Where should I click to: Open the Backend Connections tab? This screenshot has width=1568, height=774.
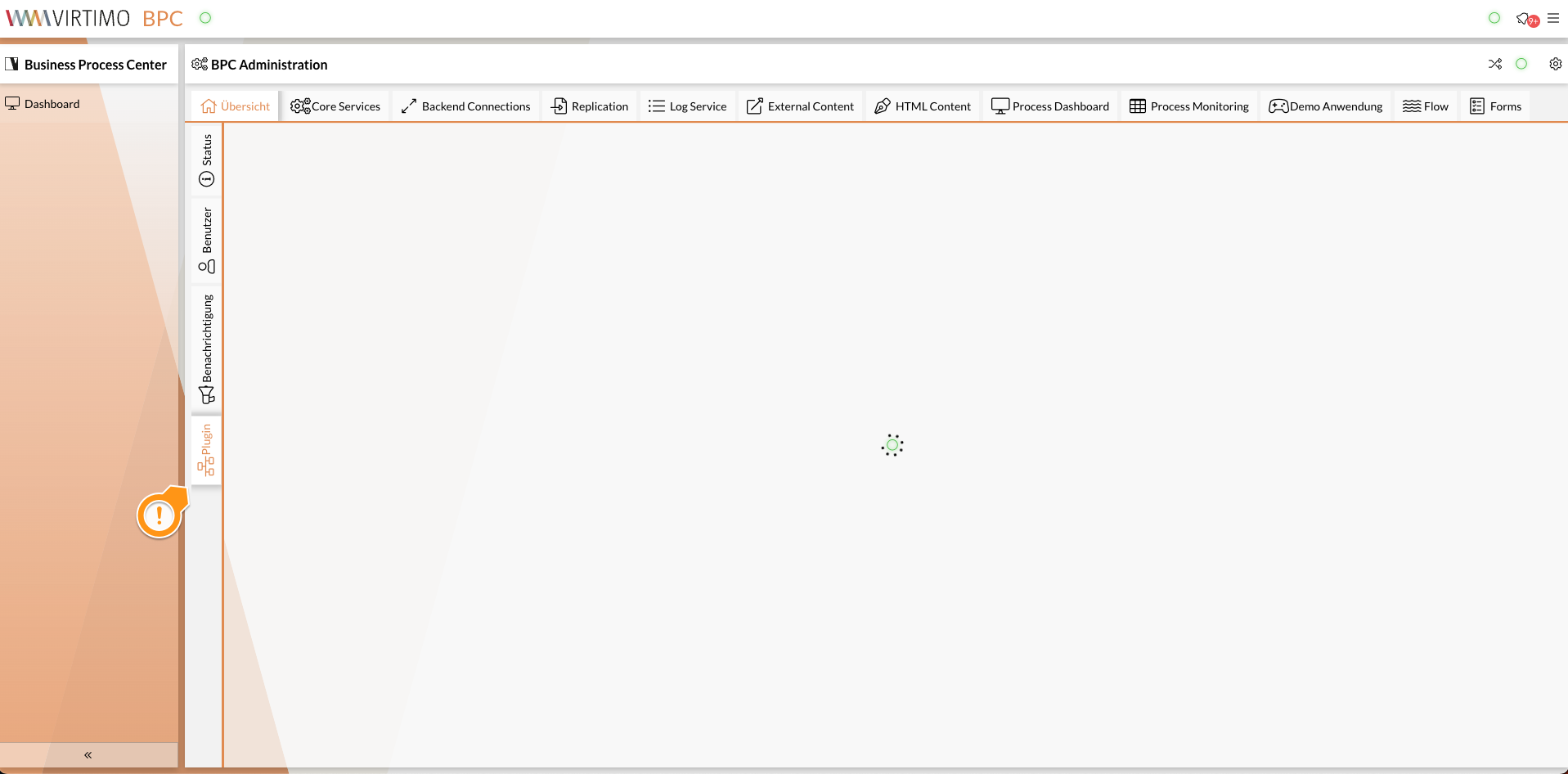point(465,106)
